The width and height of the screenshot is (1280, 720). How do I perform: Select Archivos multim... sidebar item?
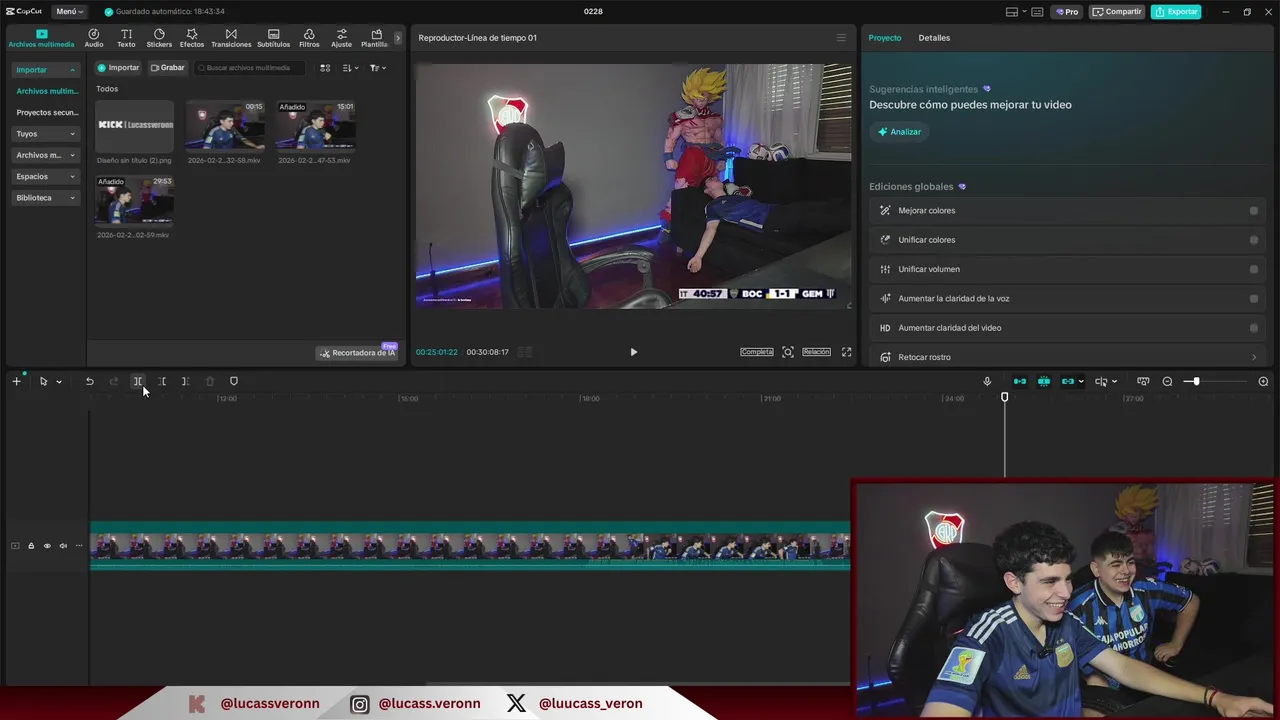(x=46, y=91)
